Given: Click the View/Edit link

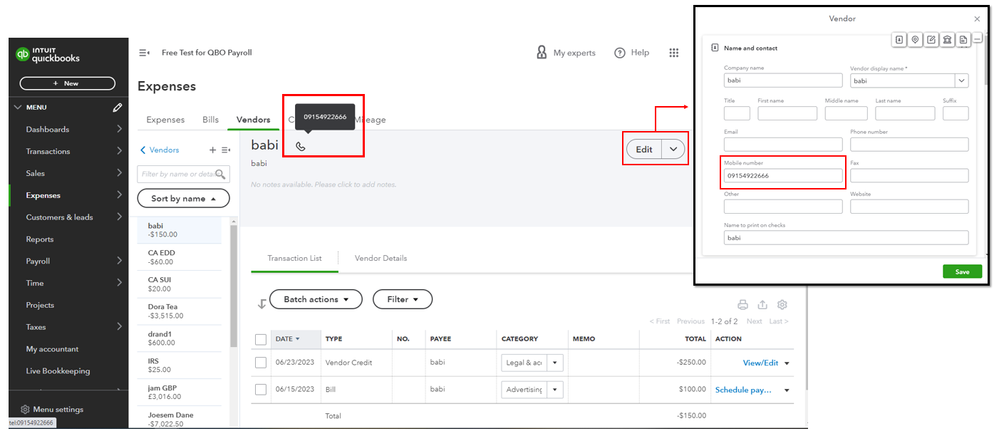Looking at the screenshot, I should pyautogui.click(x=761, y=363).
